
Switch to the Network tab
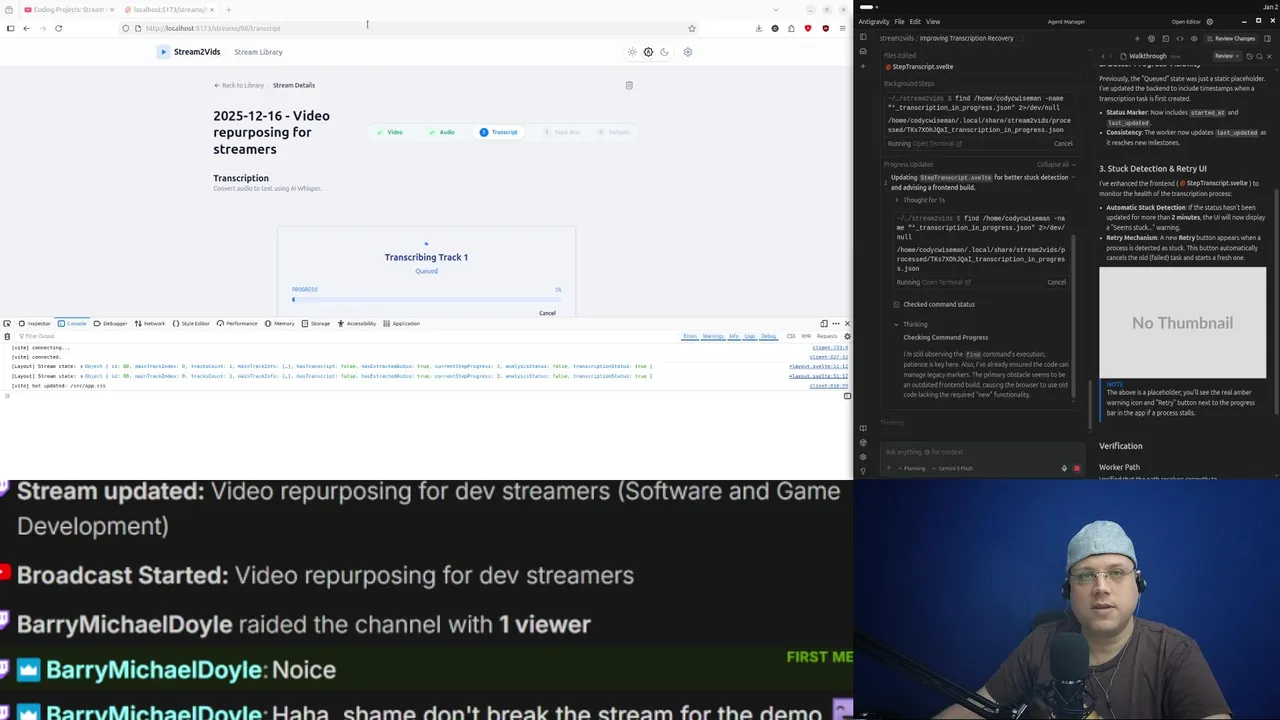click(x=150, y=324)
